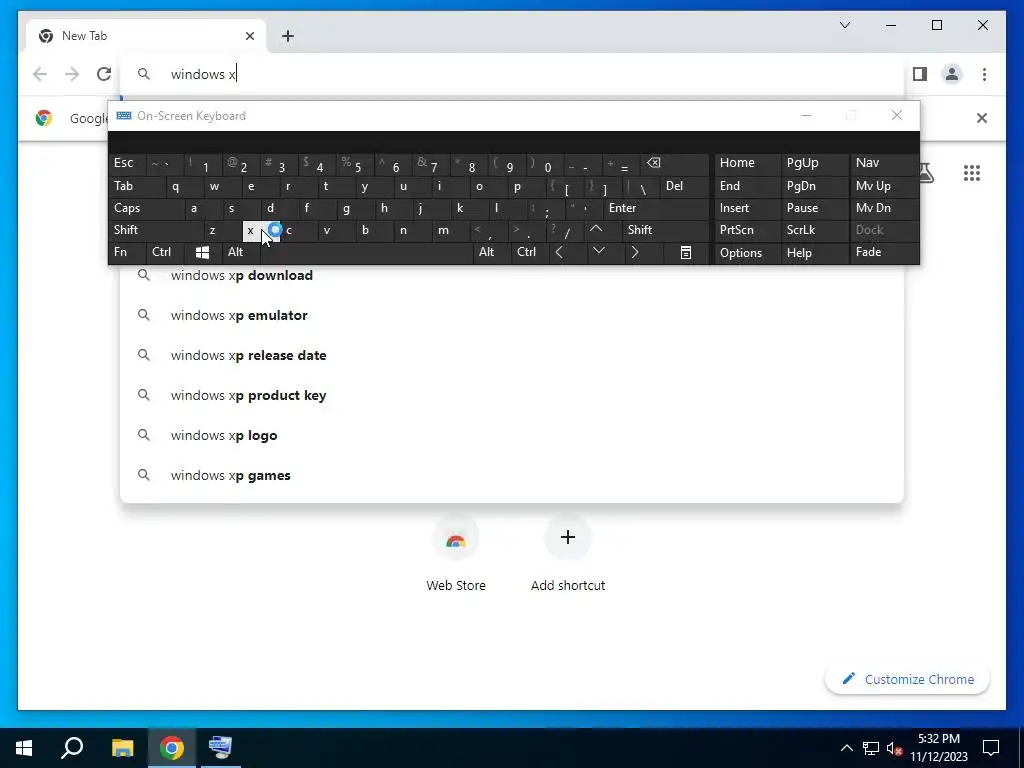
Task: Select suggestion windows xp download
Action: pos(512,276)
